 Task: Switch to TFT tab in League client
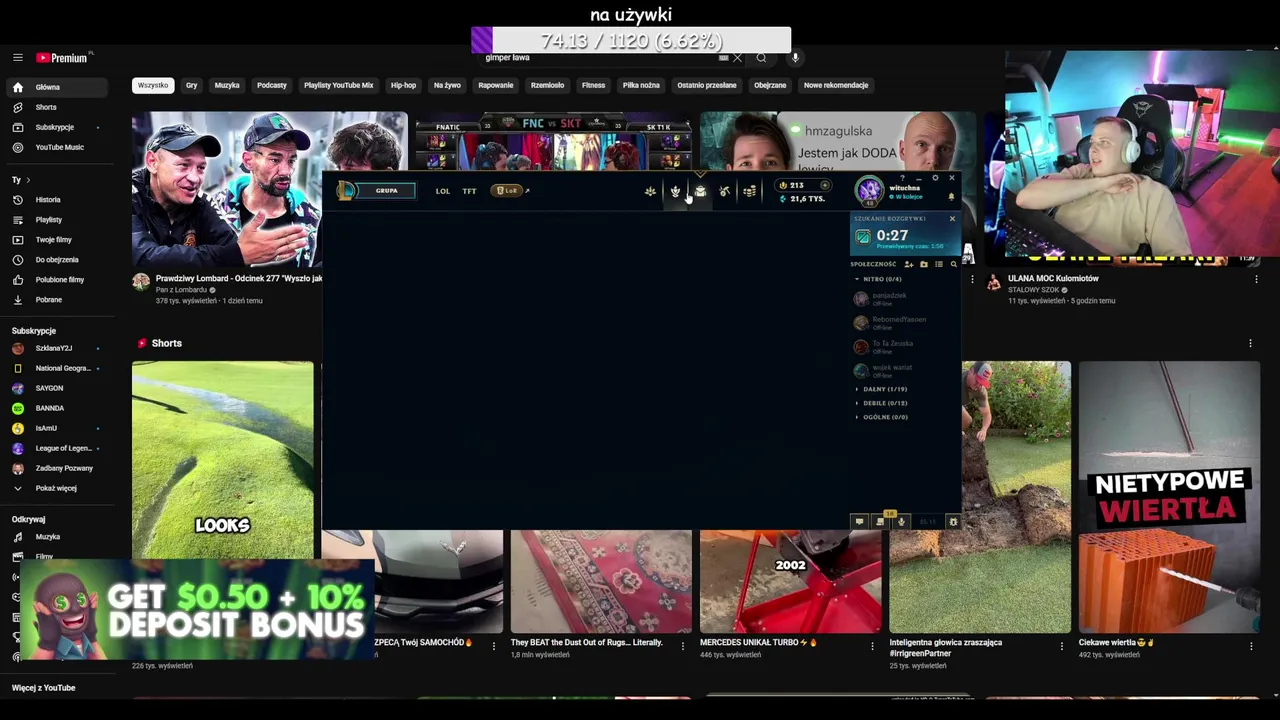(x=469, y=191)
